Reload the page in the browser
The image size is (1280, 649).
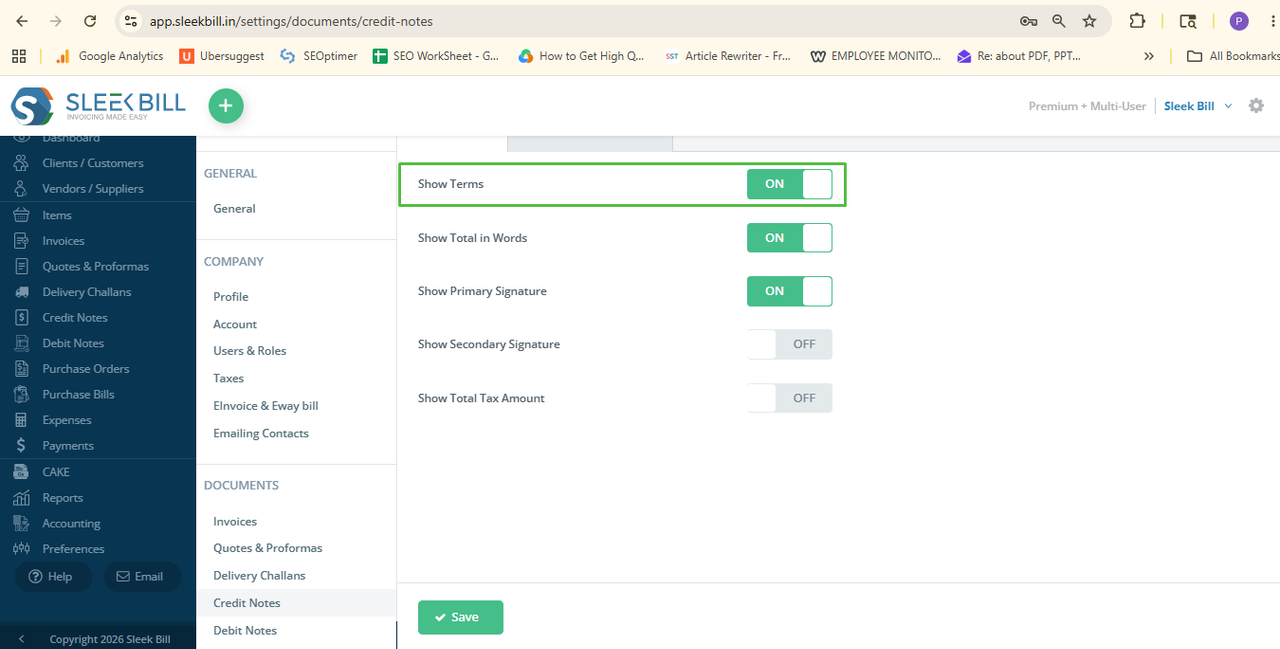(90, 21)
